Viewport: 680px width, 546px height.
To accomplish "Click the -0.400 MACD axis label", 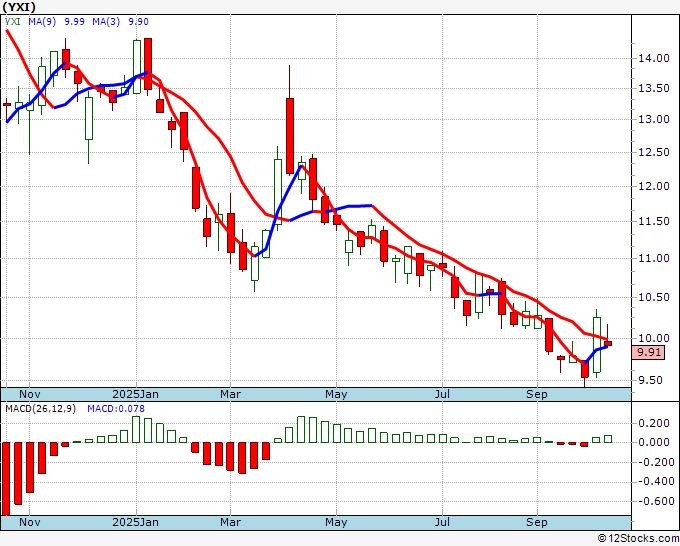I will point(654,481).
